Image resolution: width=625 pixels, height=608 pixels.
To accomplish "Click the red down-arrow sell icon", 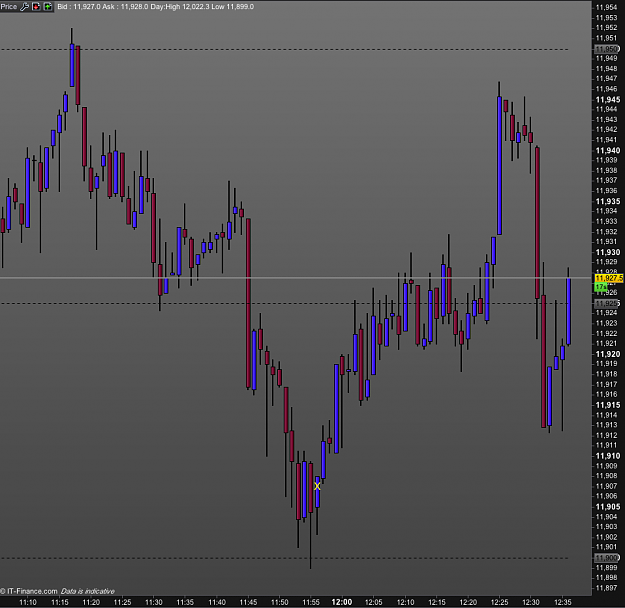I will [x=36, y=6].
